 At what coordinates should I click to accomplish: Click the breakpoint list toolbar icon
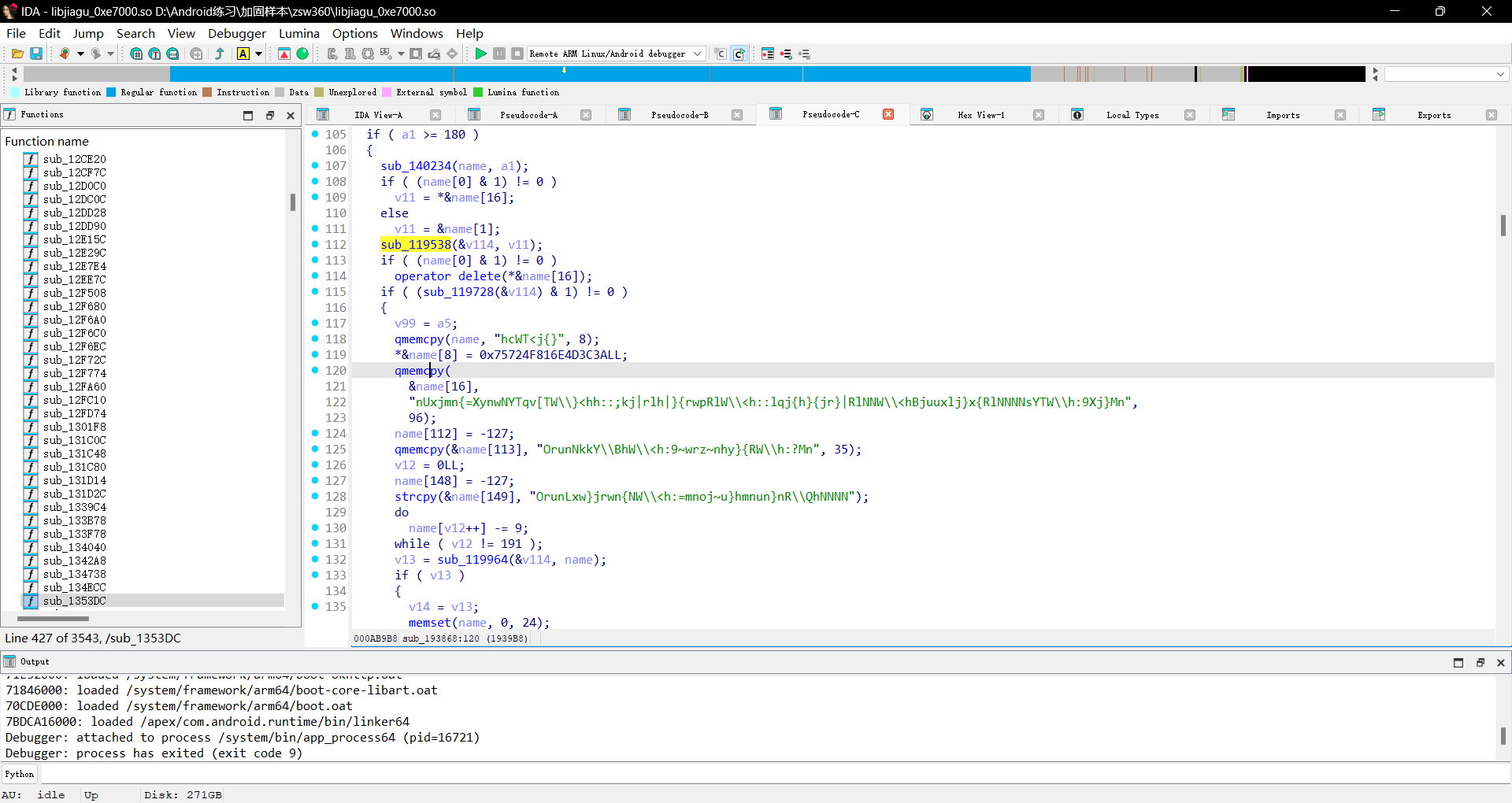pos(768,54)
